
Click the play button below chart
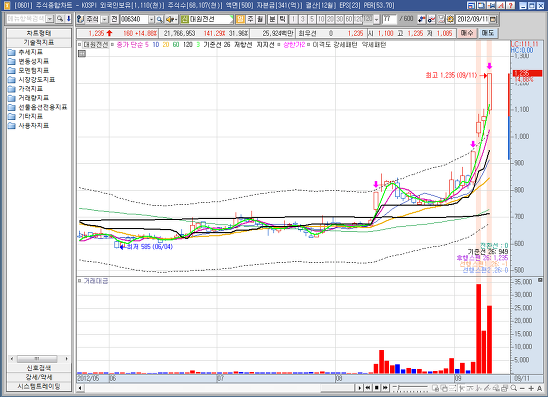[x=360, y=388]
